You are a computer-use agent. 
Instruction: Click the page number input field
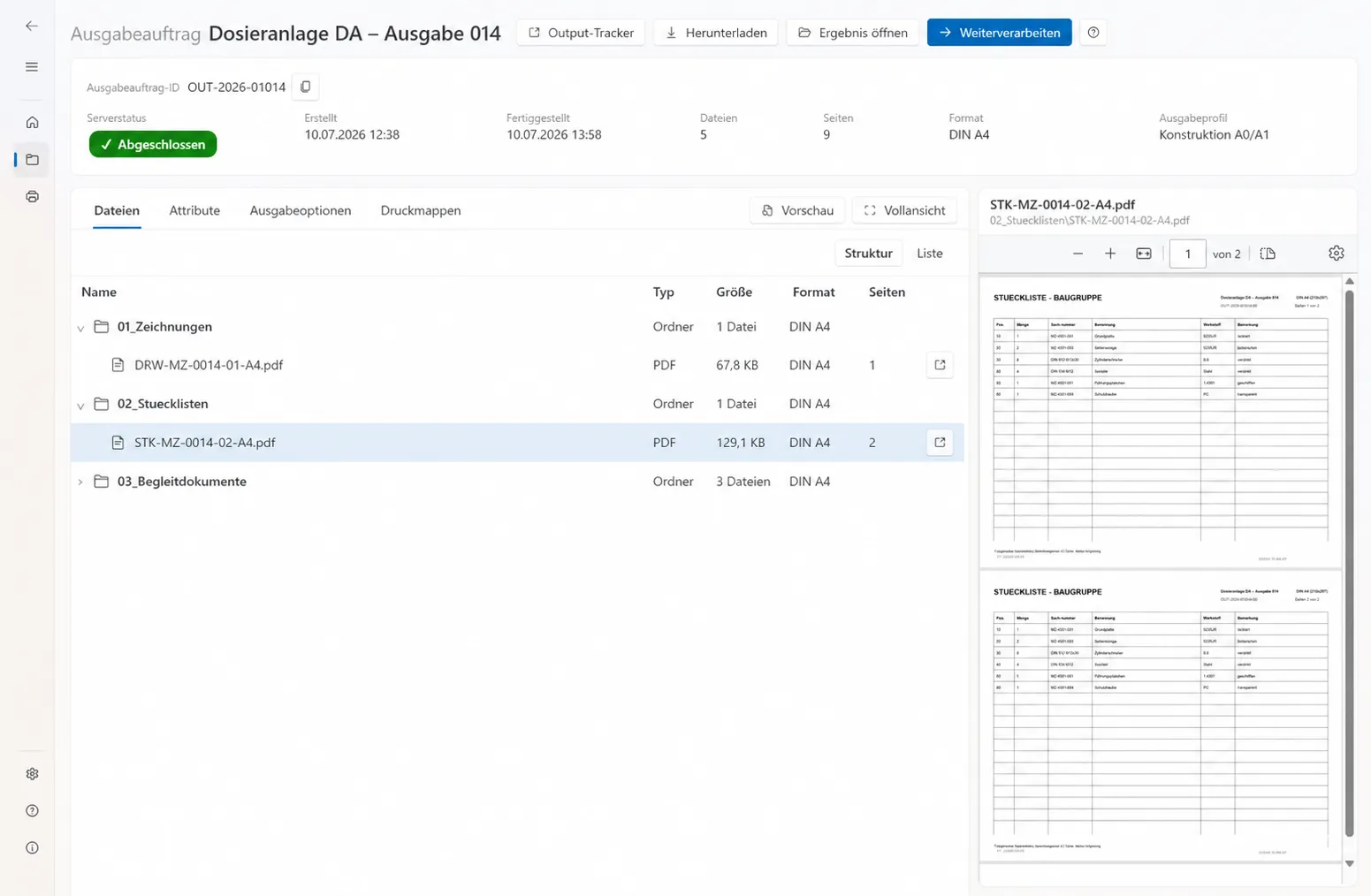click(x=1188, y=254)
